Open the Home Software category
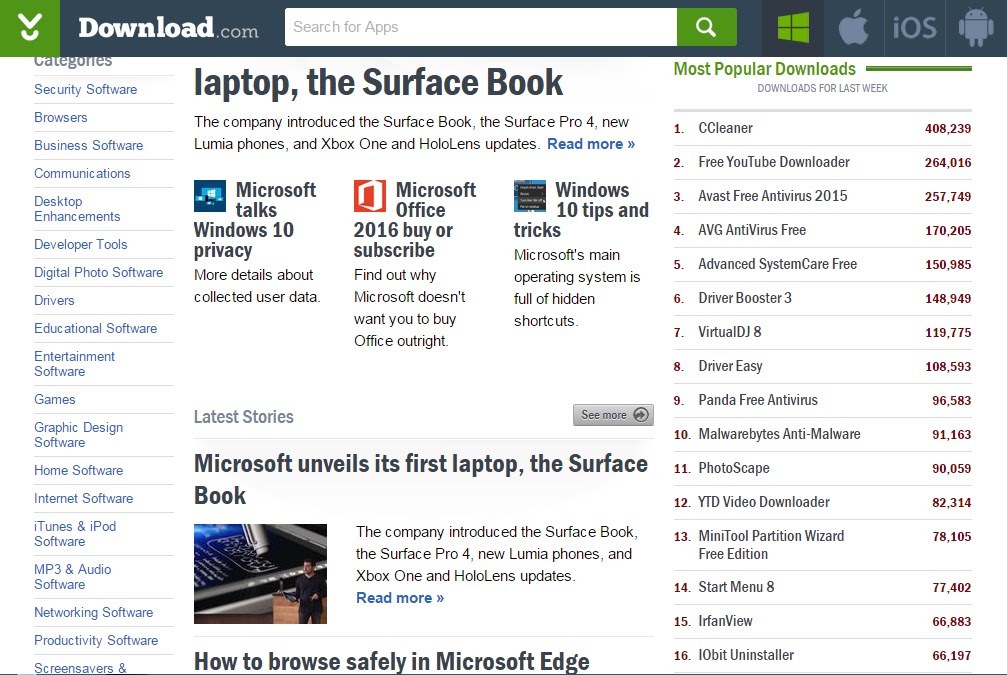The width and height of the screenshot is (1007, 675). point(78,470)
